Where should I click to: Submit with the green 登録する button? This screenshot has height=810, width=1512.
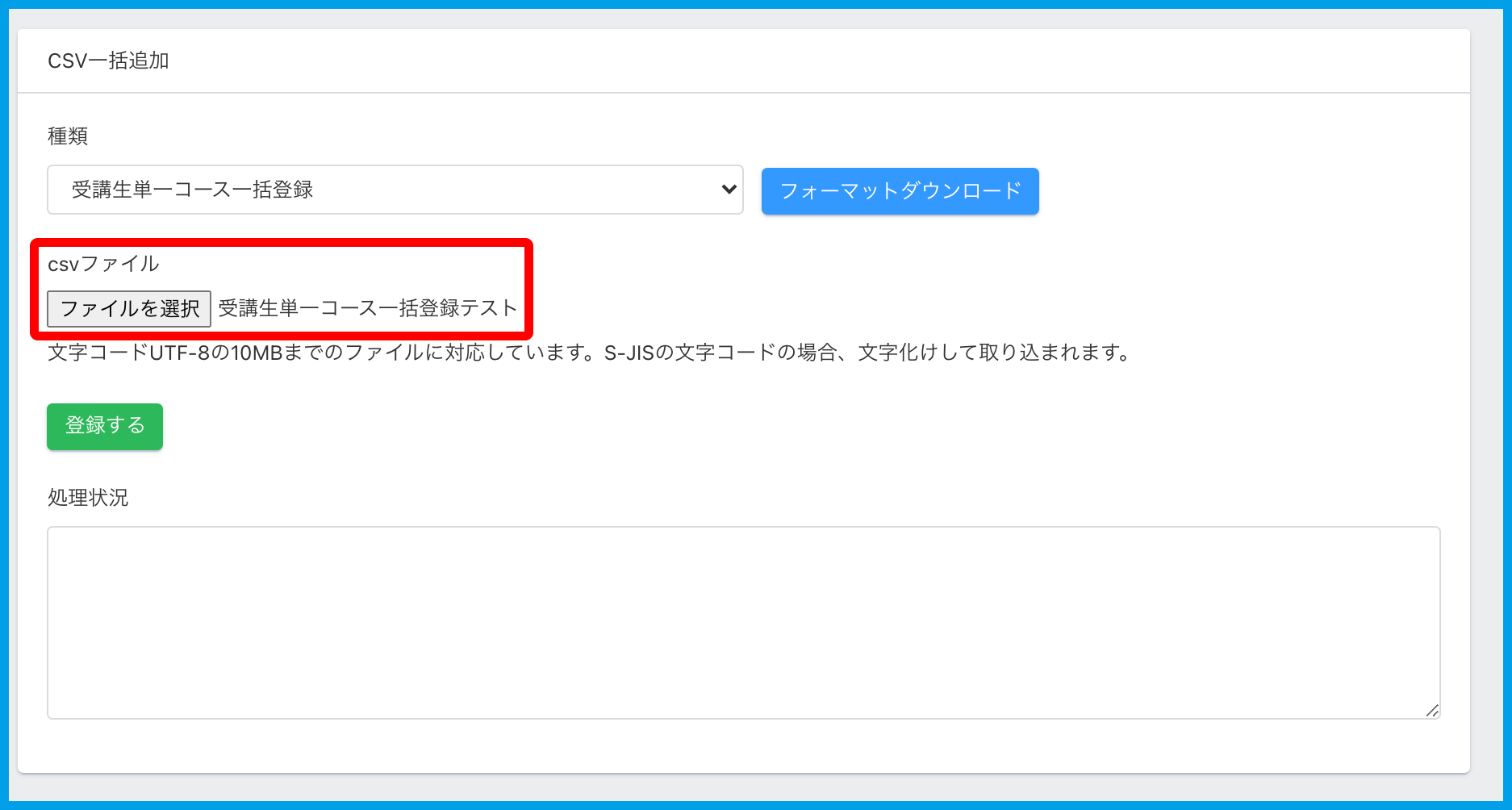tap(105, 426)
